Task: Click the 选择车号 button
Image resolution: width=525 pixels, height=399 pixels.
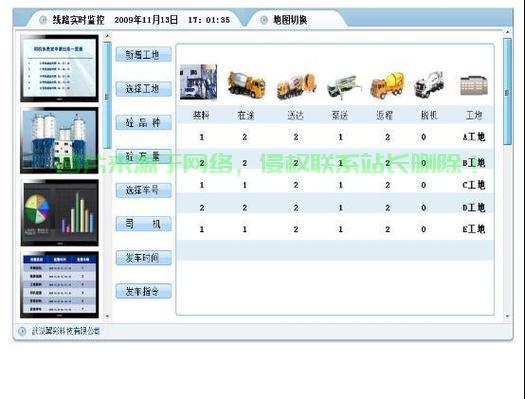Action: pyautogui.click(x=144, y=190)
